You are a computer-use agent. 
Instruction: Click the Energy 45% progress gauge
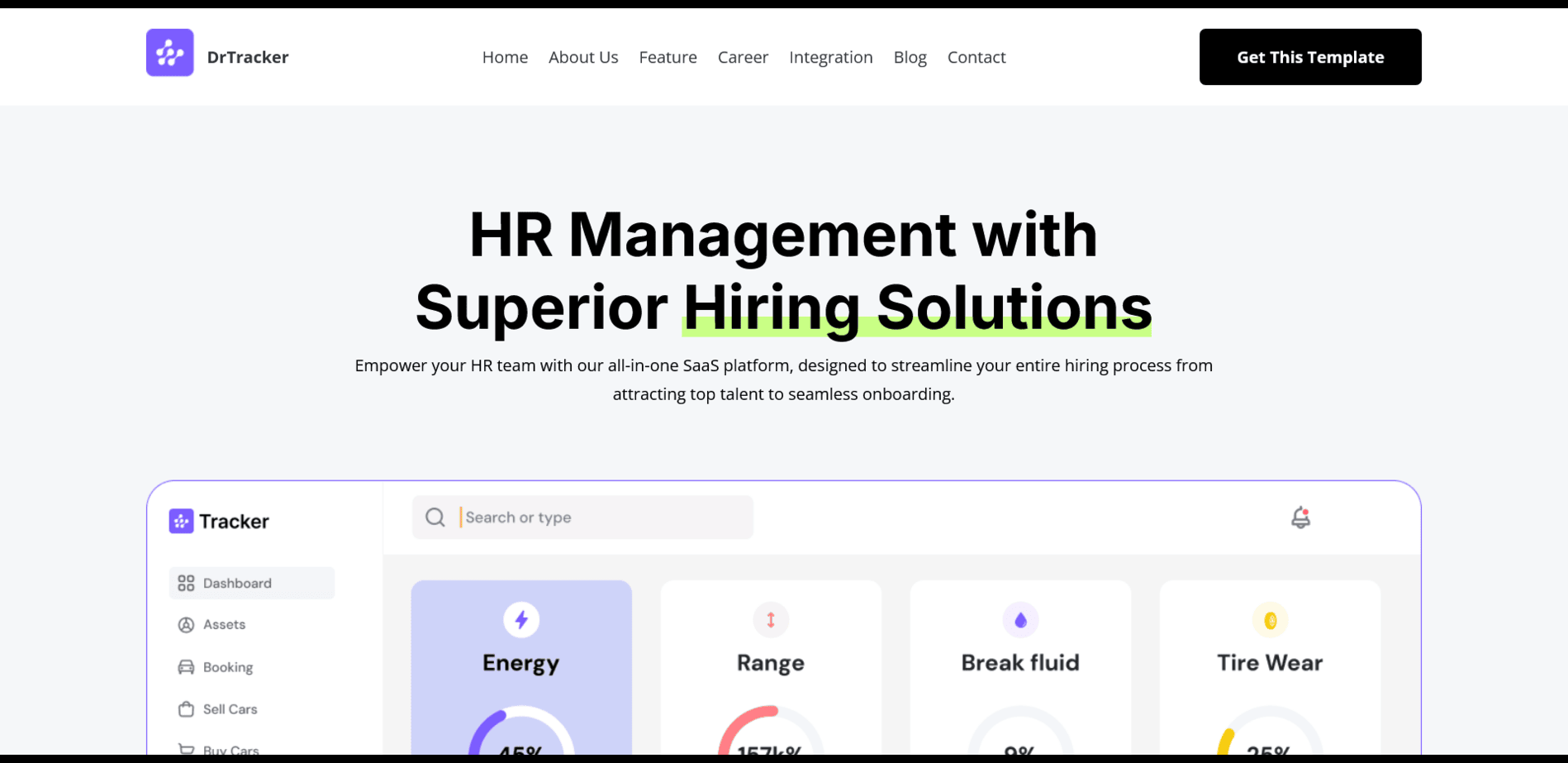tap(521, 736)
